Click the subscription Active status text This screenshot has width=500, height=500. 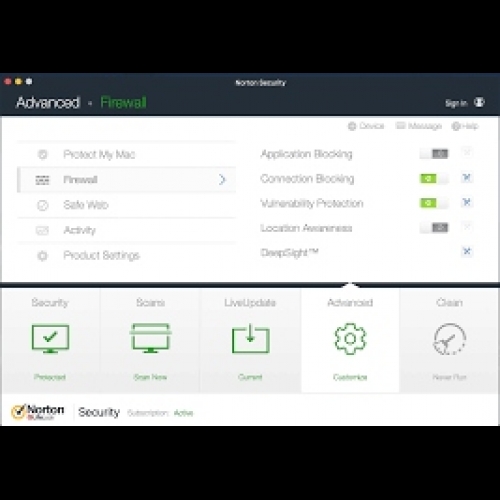click(183, 413)
